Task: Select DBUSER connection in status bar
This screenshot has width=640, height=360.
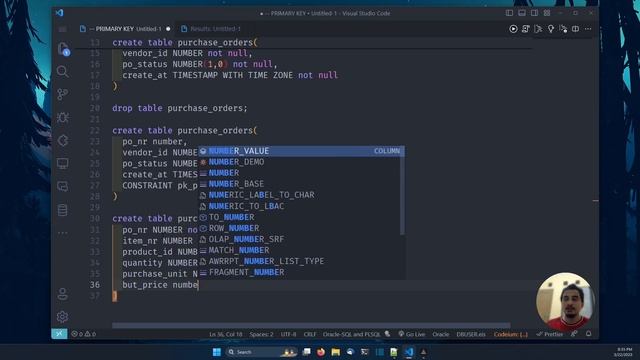Action: click(x=471, y=334)
